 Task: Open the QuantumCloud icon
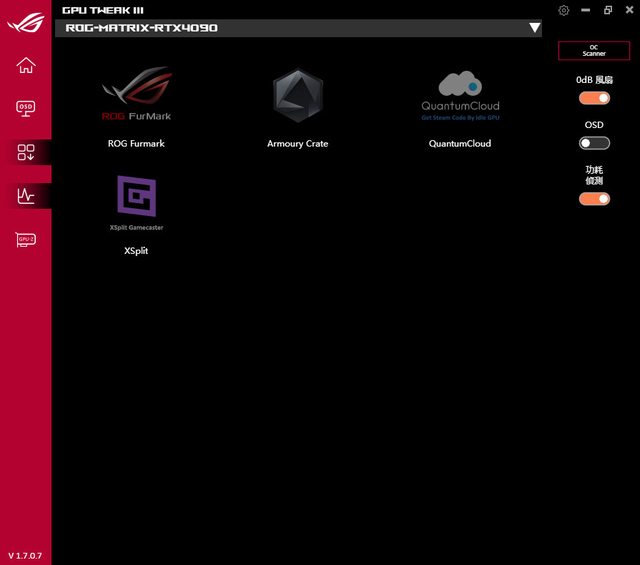[x=460, y=96]
